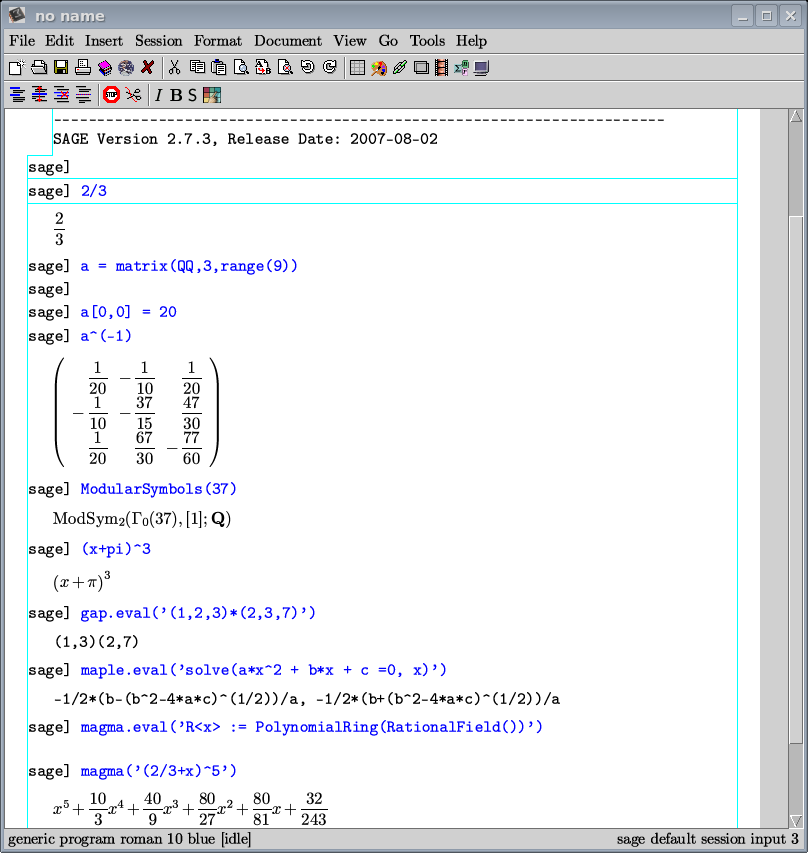Click the red X close document icon
Viewport: 808px width, 853px height.
point(147,68)
